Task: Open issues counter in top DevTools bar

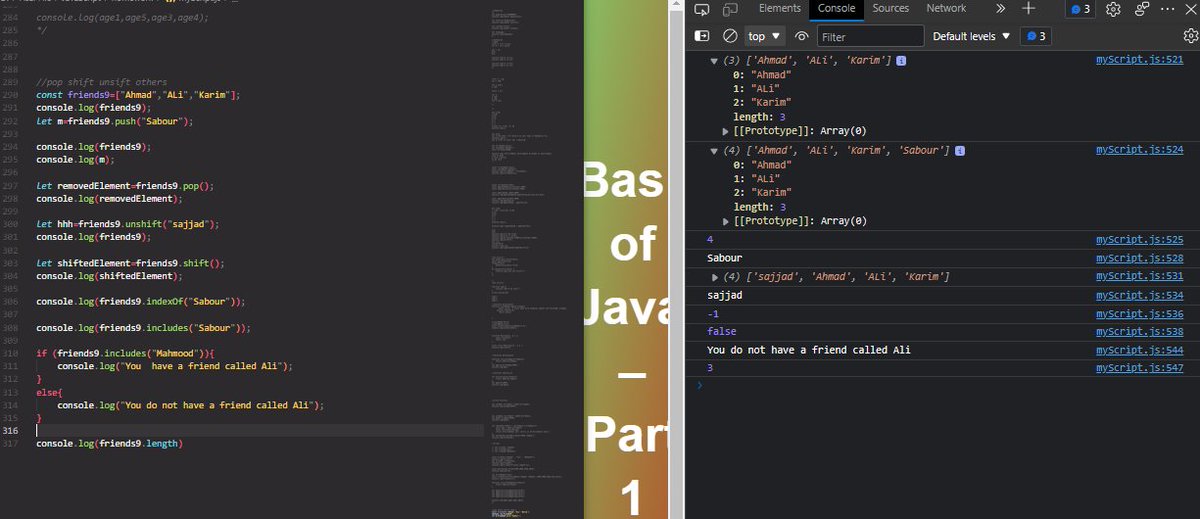Action: [1080, 9]
